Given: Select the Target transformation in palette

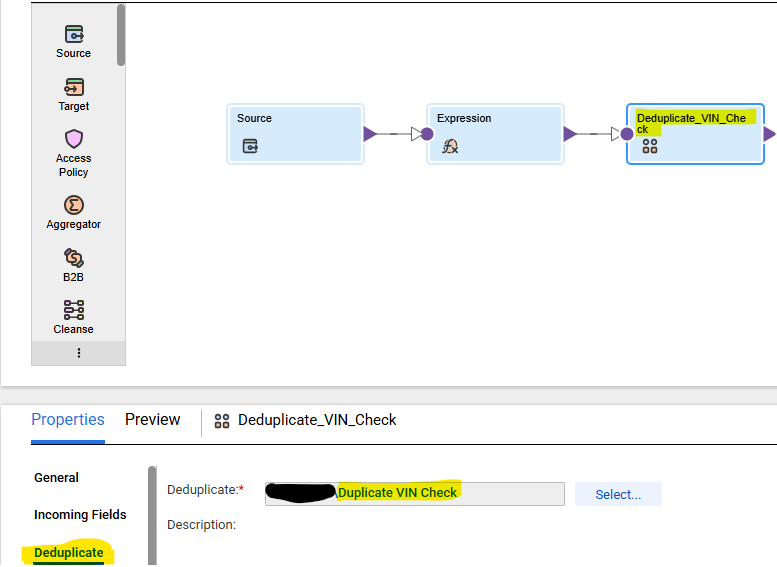Looking at the screenshot, I should point(74,95).
